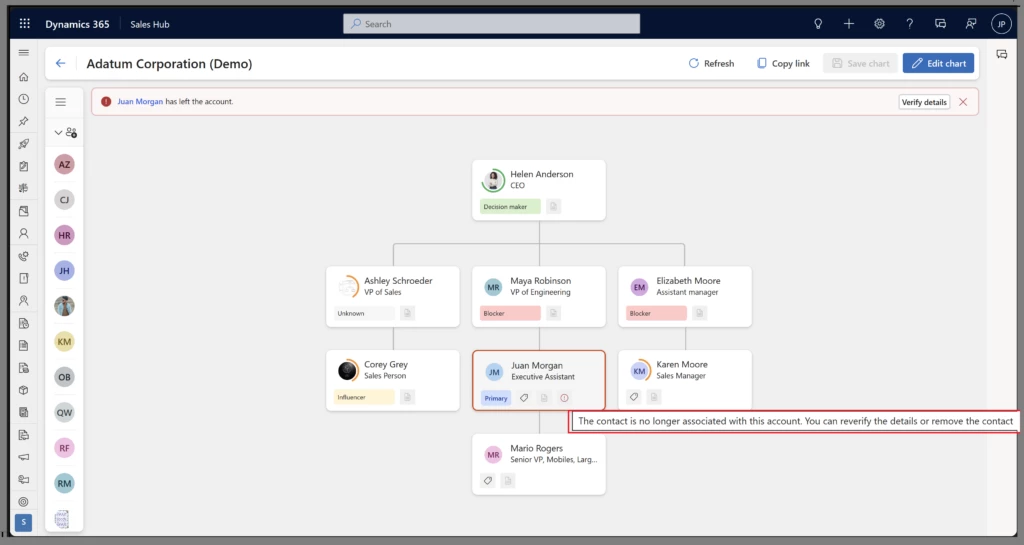The height and width of the screenshot is (545, 1024).
Task: Open the notes icon on Ashley Schroeder card
Action: pyautogui.click(x=407, y=313)
